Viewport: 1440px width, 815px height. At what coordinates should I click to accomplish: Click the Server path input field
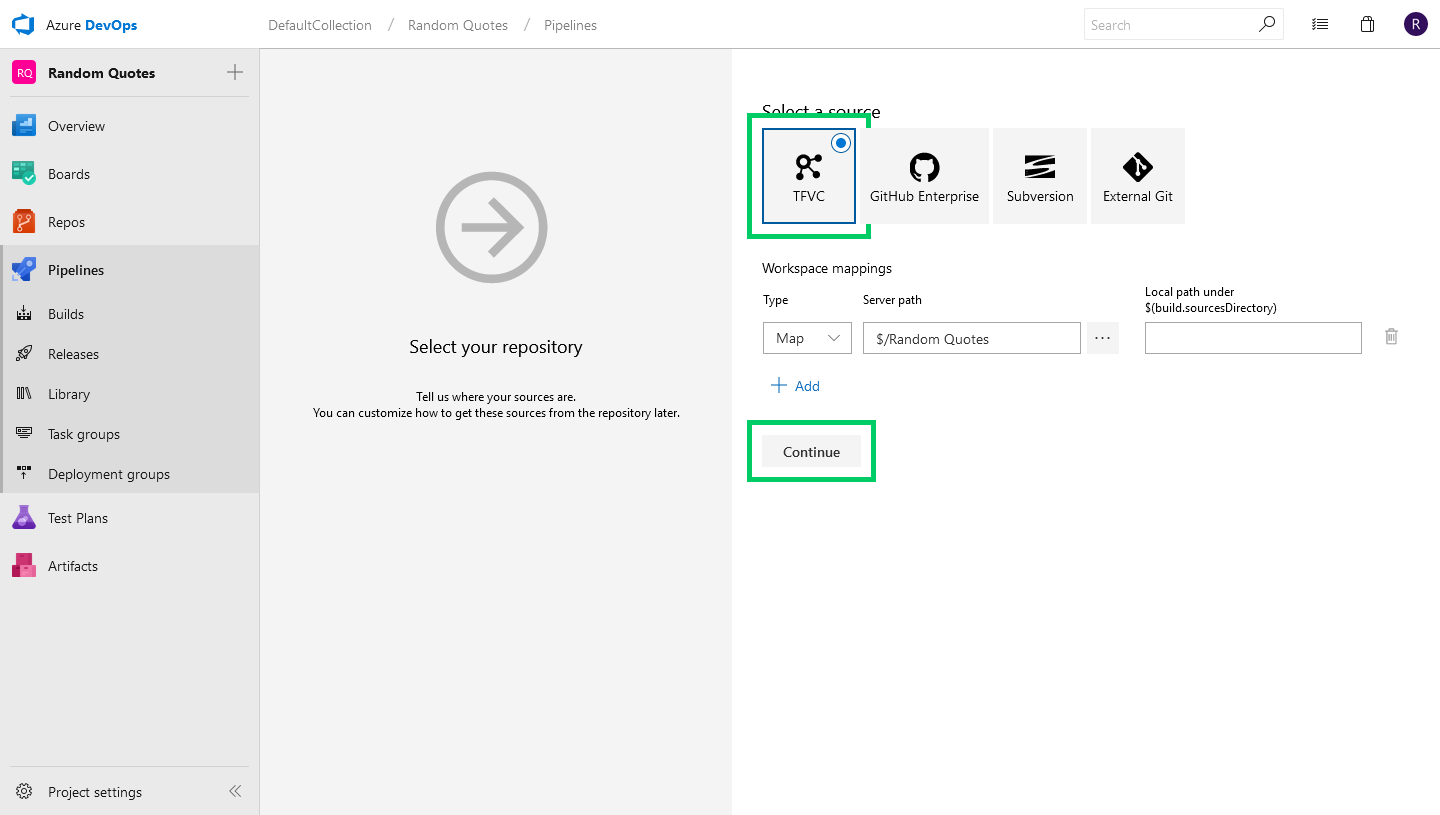972,338
